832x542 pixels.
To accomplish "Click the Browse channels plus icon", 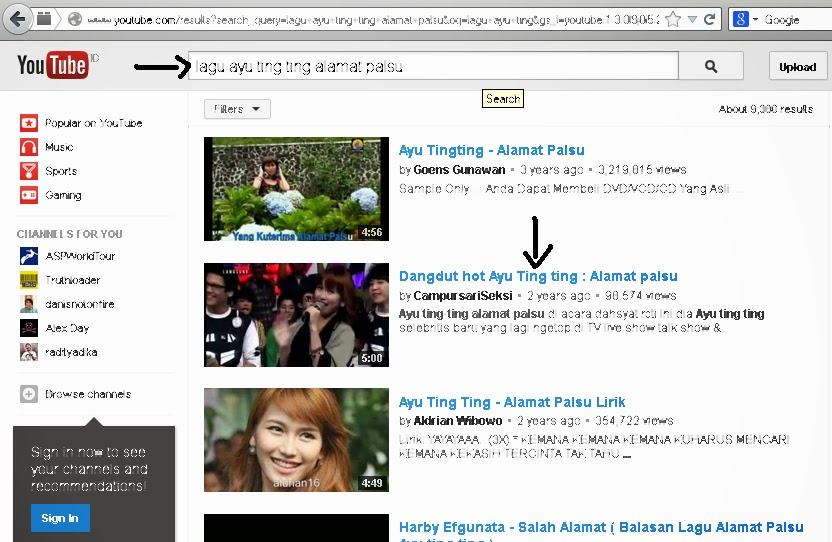I will 29,394.
